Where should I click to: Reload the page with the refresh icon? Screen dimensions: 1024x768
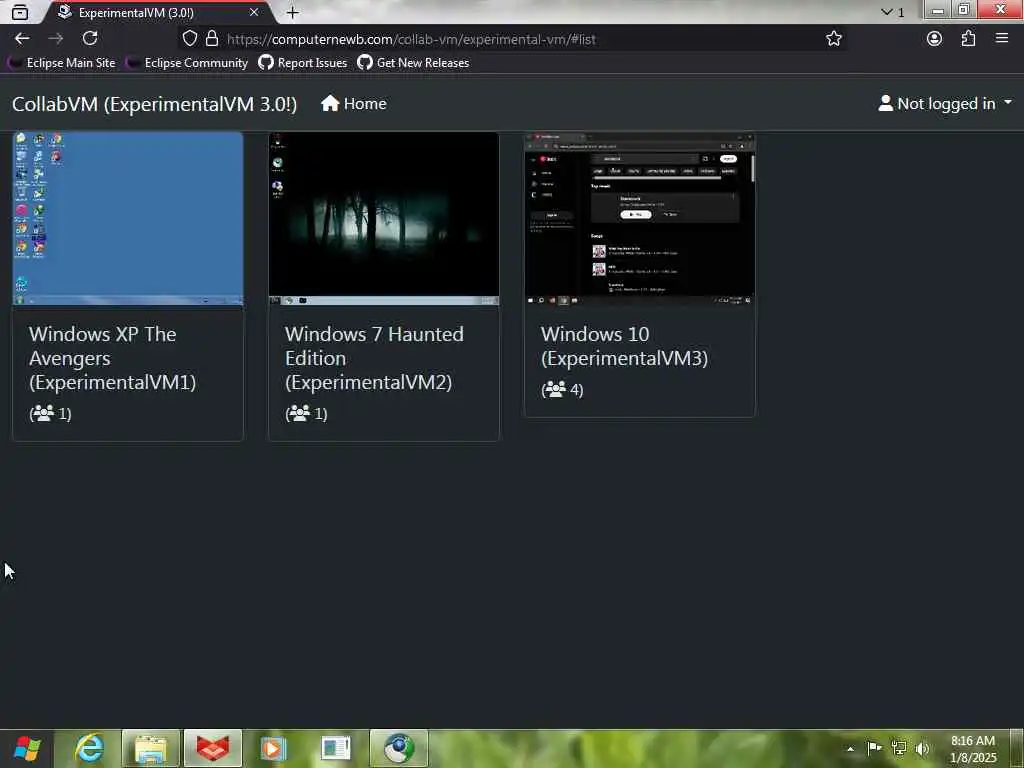pyautogui.click(x=90, y=39)
